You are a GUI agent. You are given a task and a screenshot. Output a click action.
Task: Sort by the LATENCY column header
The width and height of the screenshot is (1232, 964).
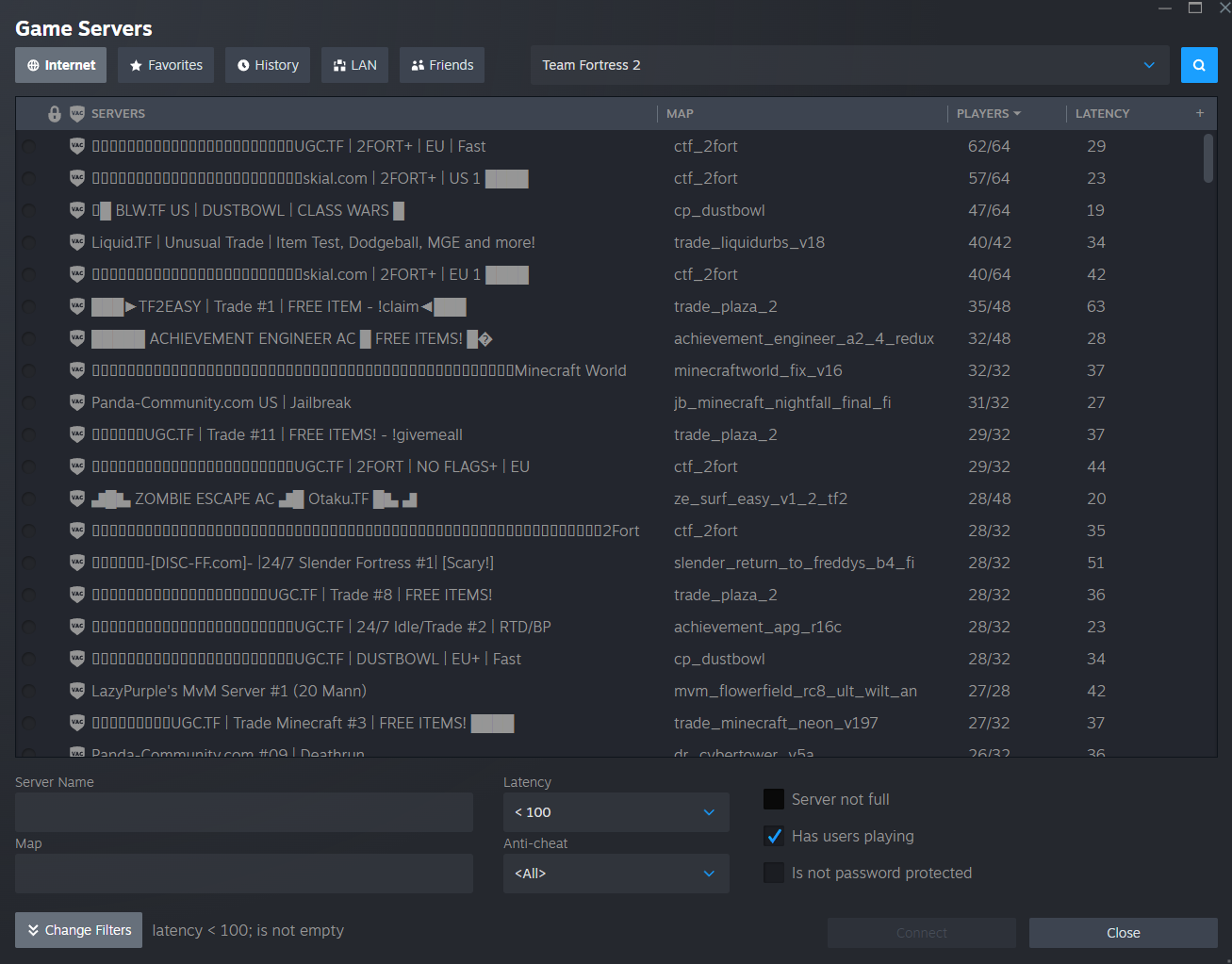coord(1102,113)
